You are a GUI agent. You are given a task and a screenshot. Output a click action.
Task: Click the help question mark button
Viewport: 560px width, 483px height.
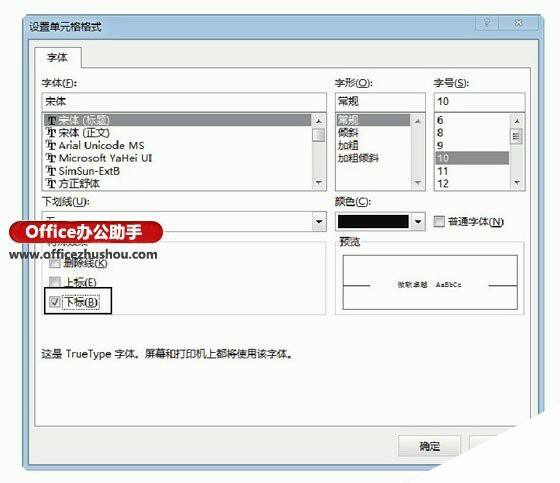tap(487, 23)
